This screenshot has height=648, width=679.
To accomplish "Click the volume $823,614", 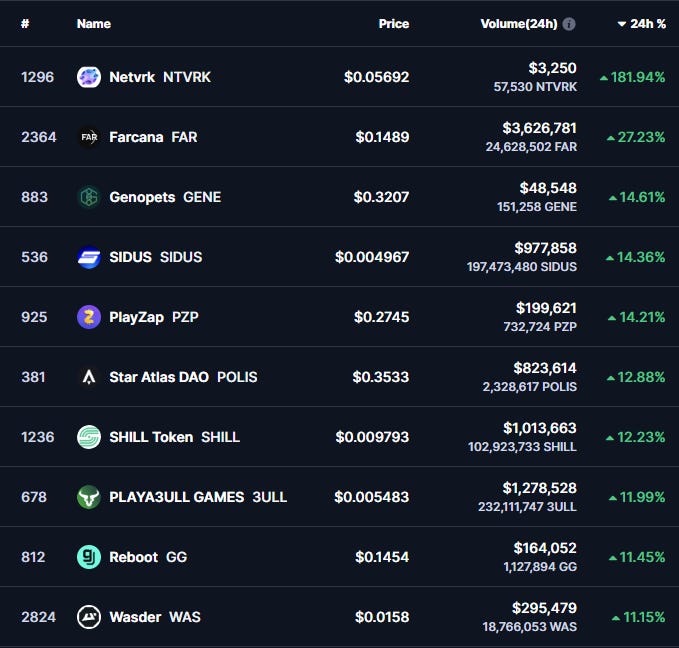I will [545, 368].
